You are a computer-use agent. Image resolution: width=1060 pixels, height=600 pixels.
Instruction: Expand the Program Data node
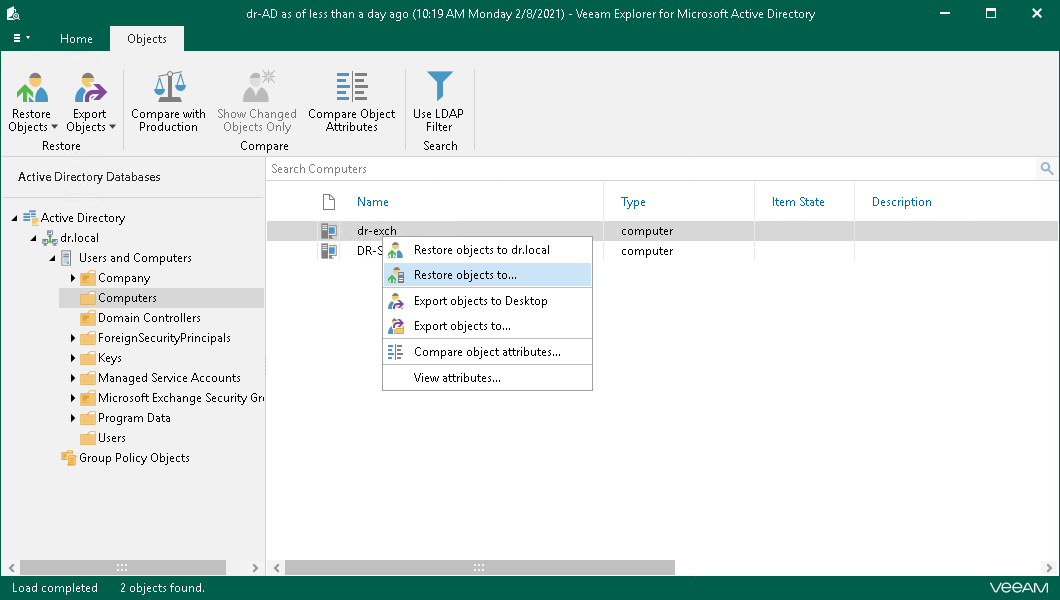73,418
